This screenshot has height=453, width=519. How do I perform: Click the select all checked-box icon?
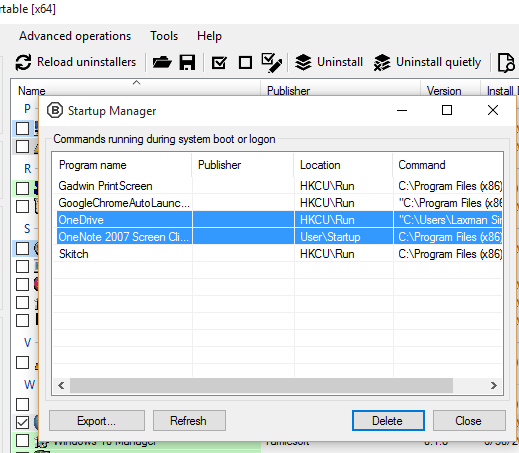[219, 62]
